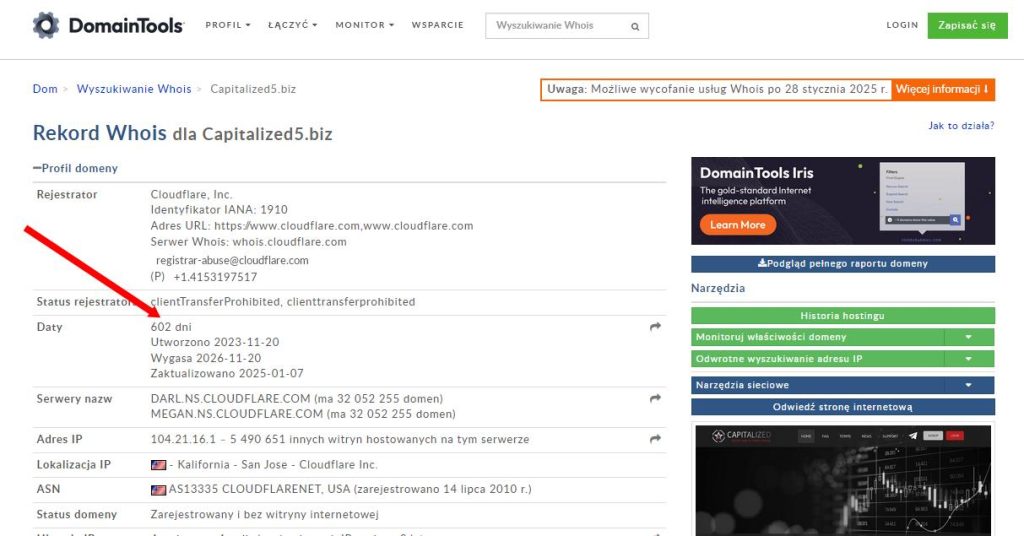Click the orange Więcej informacji button
Screen dimensions: 1024x536
[942, 89]
